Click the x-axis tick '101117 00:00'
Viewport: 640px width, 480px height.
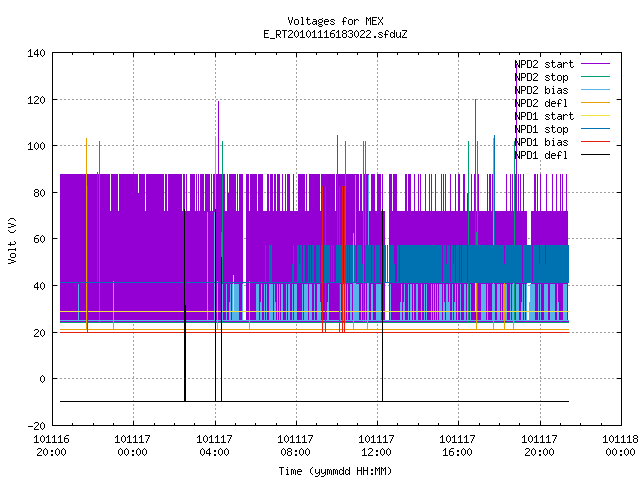tap(133, 446)
